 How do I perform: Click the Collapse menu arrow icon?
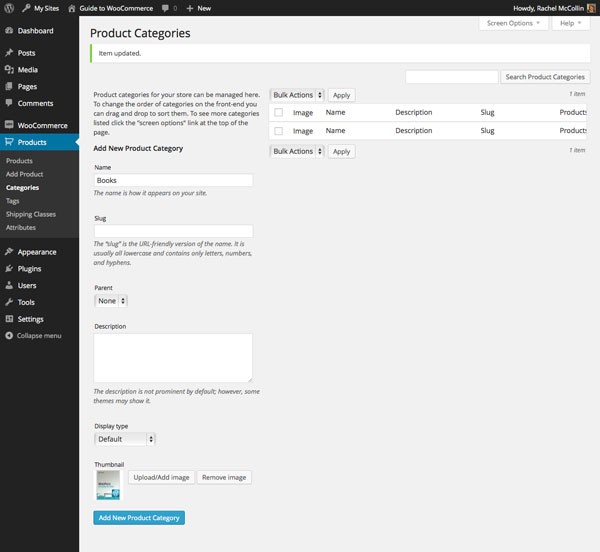pyautogui.click(x=9, y=335)
